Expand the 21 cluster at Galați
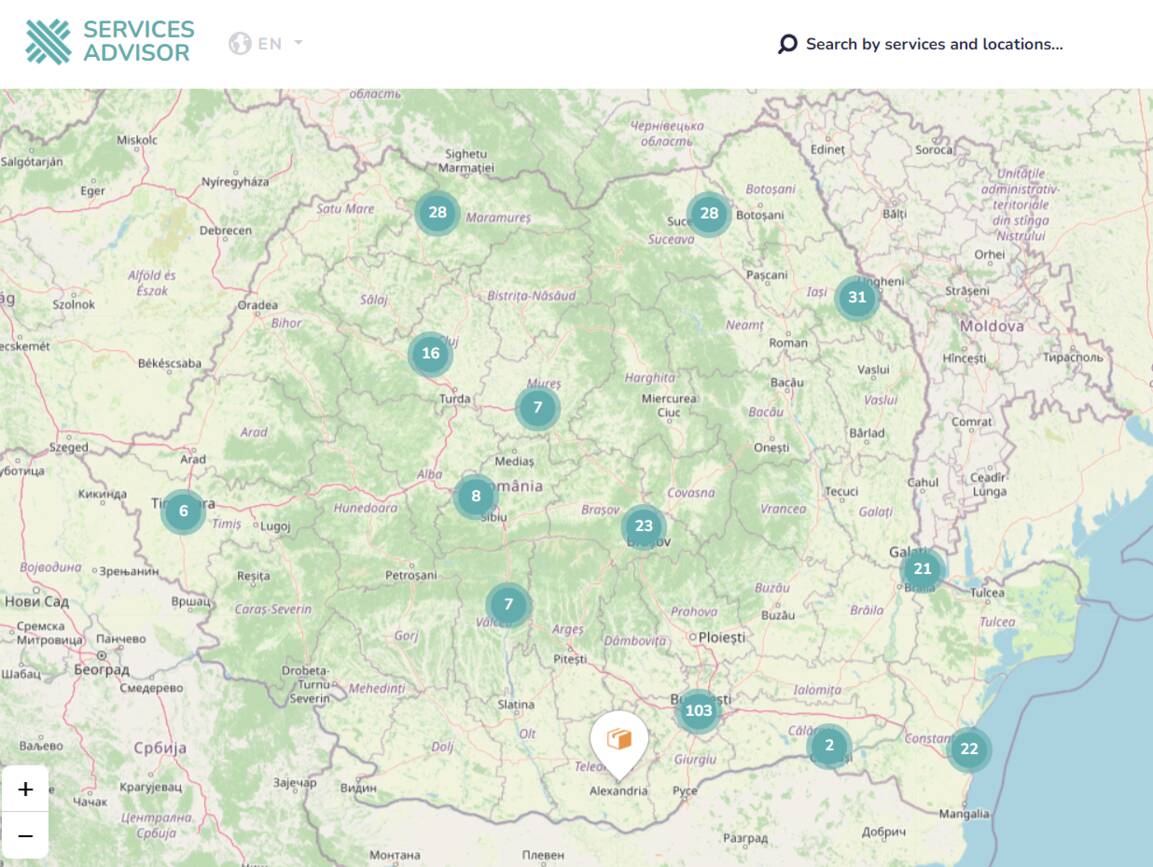The image size is (1153, 867). [x=922, y=569]
